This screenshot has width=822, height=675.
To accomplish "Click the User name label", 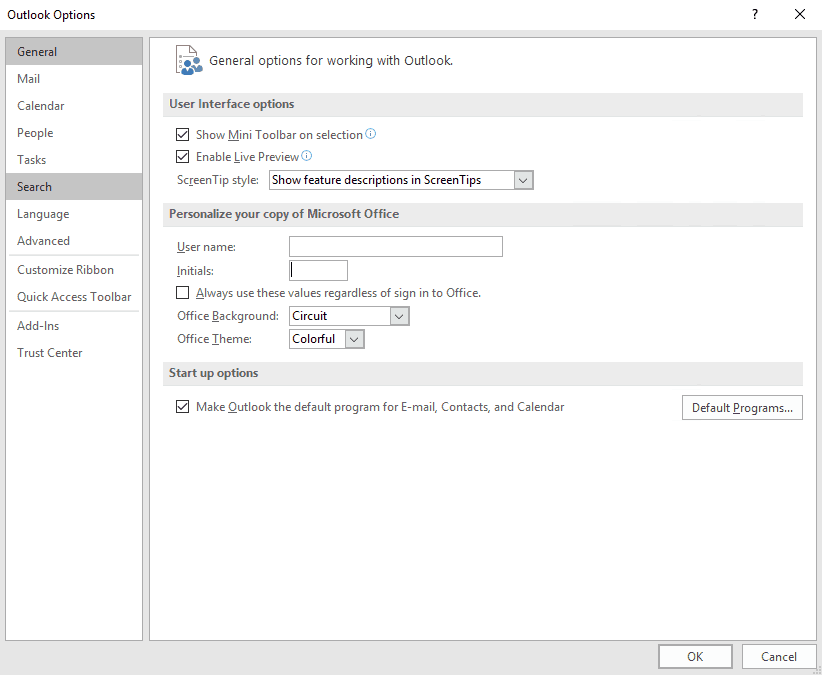I will point(206,247).
